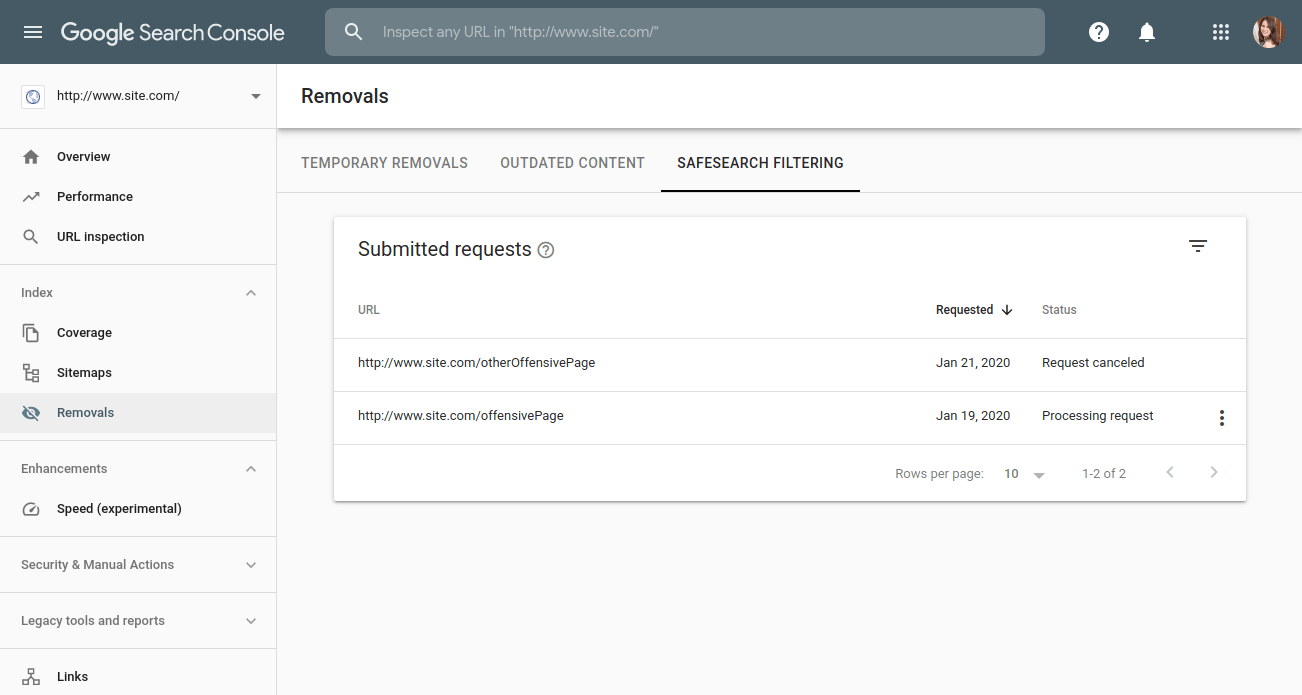Open the Outdated Content tab

pos(572,162)
